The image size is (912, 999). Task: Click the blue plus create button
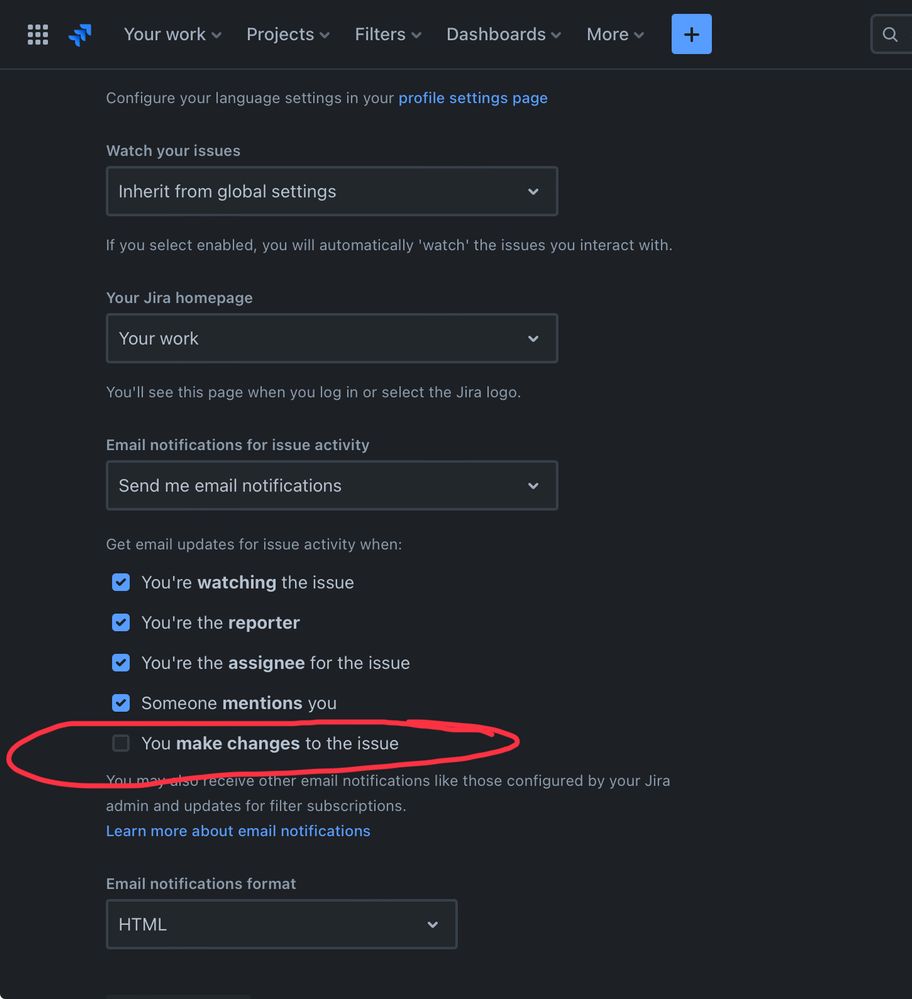[x=691, y=34]
